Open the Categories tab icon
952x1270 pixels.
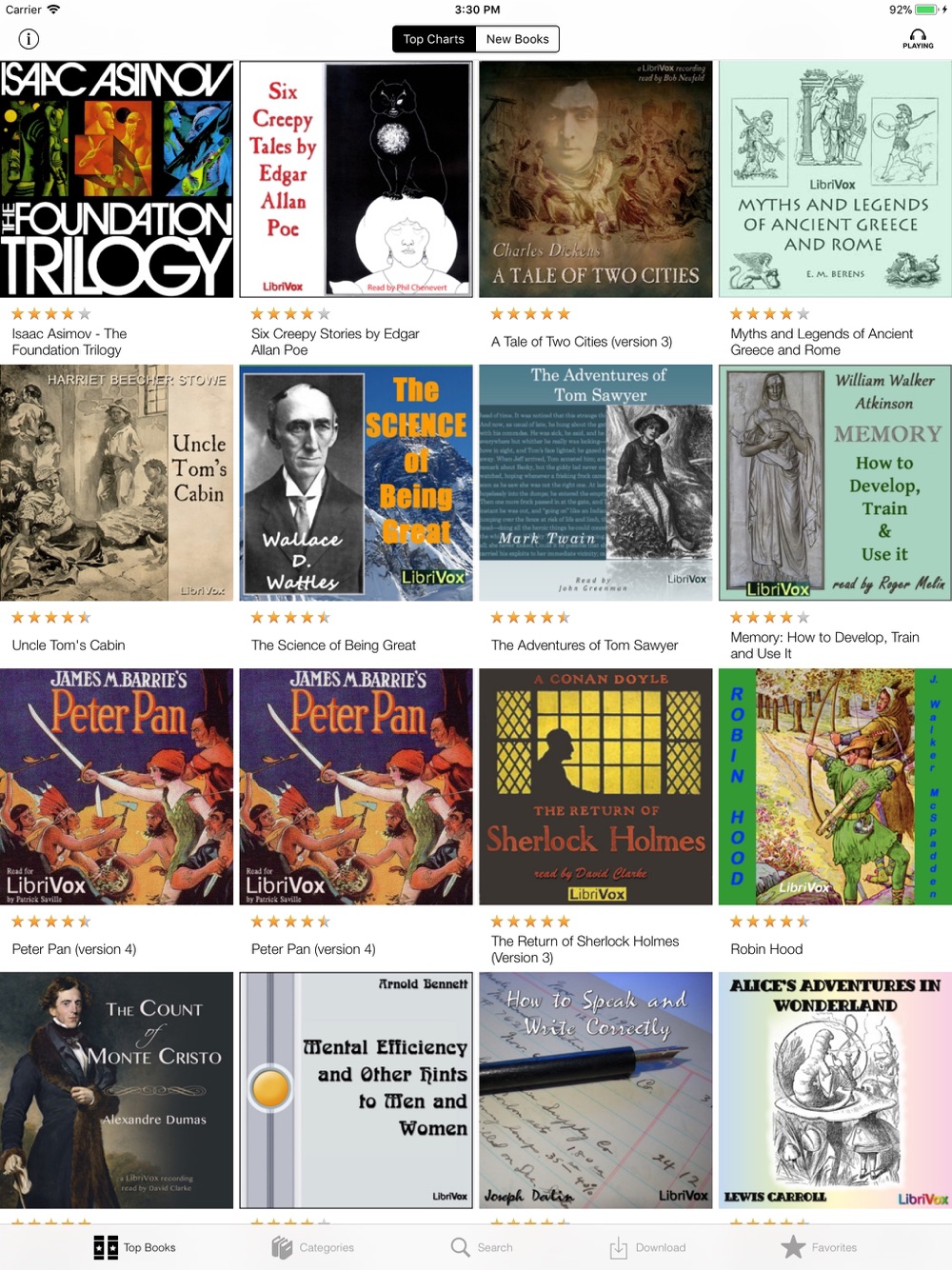(282, 1247)
